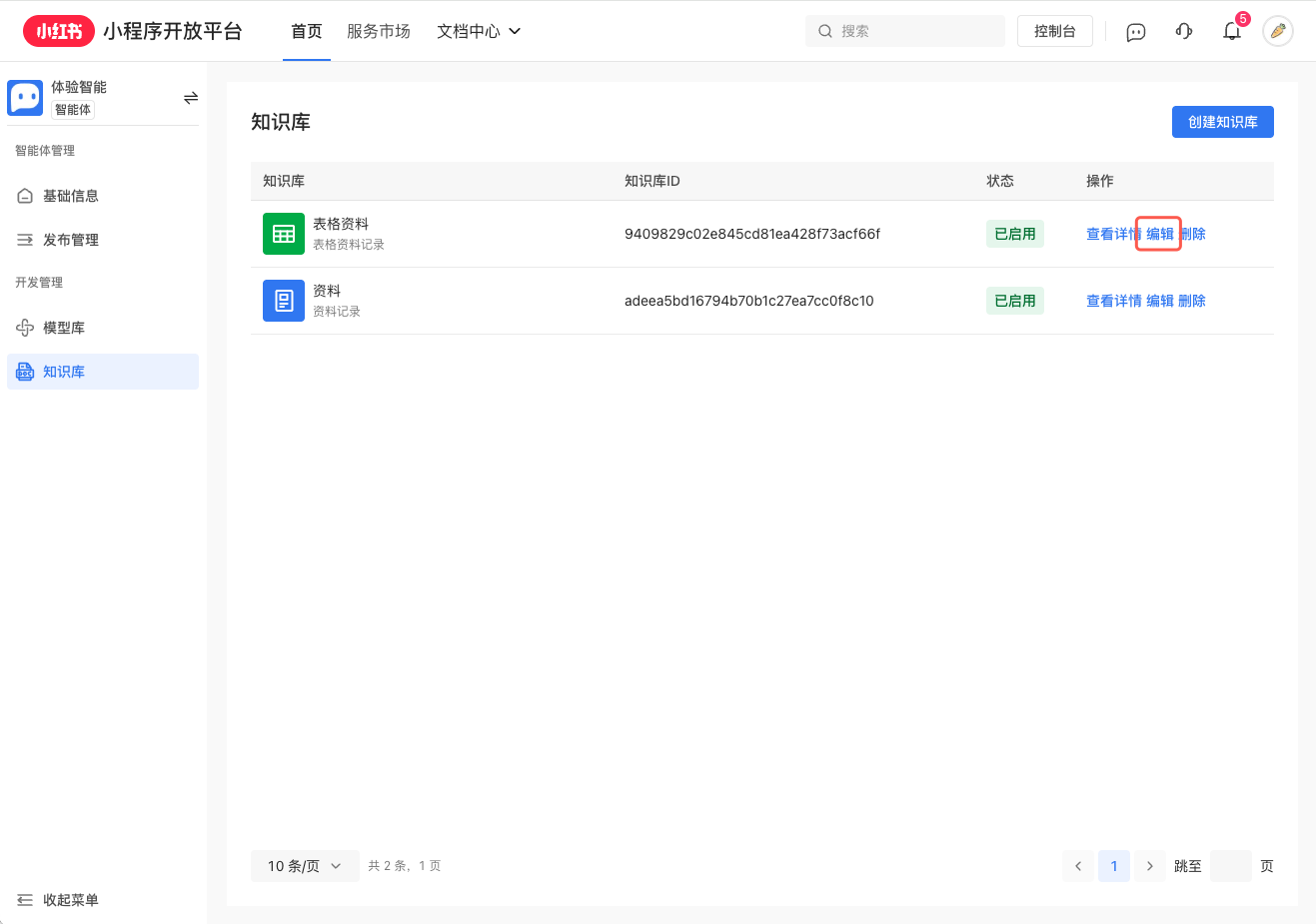Image resolution: width=1316 pixels, height=924 pixels.
Task: Click the 已启用 status badge for 资料
Action: pyautogui.click(x=1014, y=300)
